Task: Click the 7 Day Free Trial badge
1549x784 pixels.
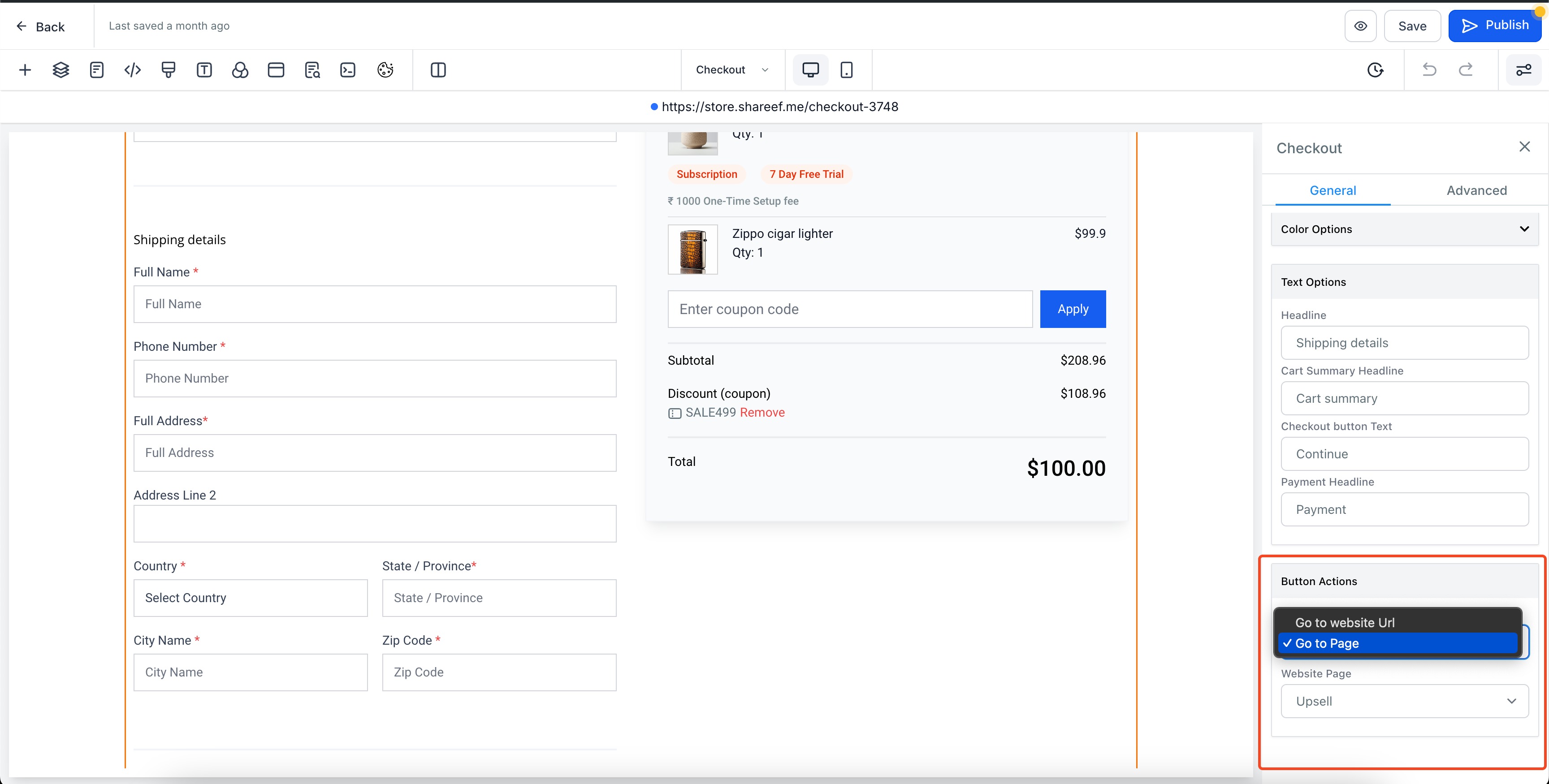Action: pyautogui.click(x=806, y=174)
